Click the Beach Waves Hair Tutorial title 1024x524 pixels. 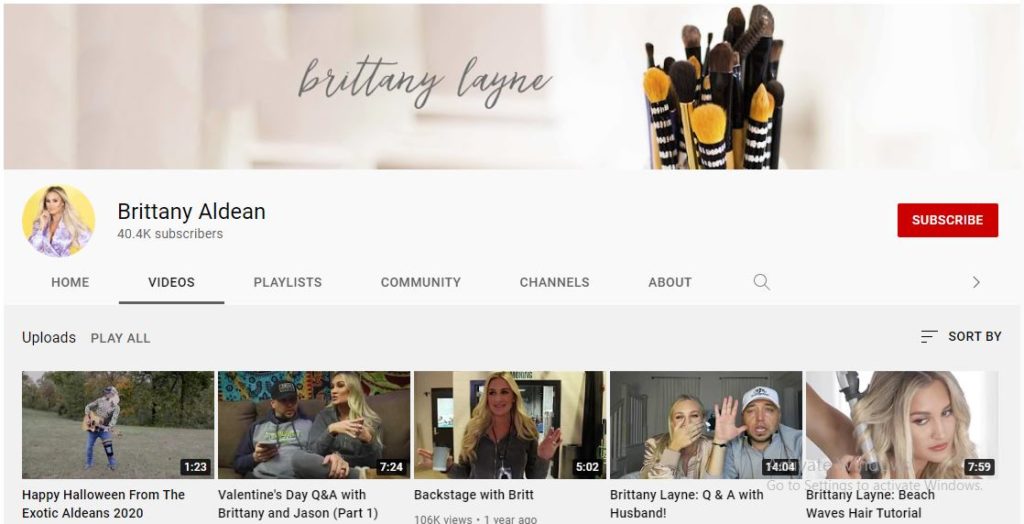(870, 504)
